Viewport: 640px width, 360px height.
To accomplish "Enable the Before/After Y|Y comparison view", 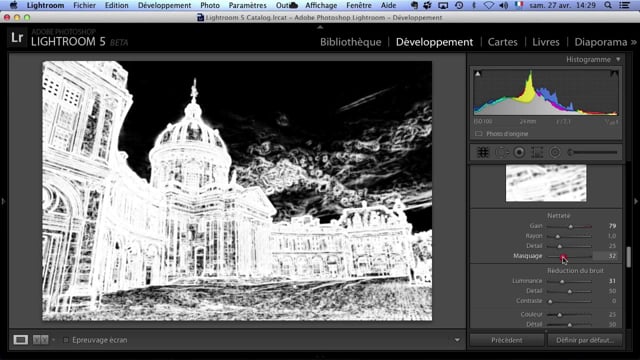I will pos(40,340).
